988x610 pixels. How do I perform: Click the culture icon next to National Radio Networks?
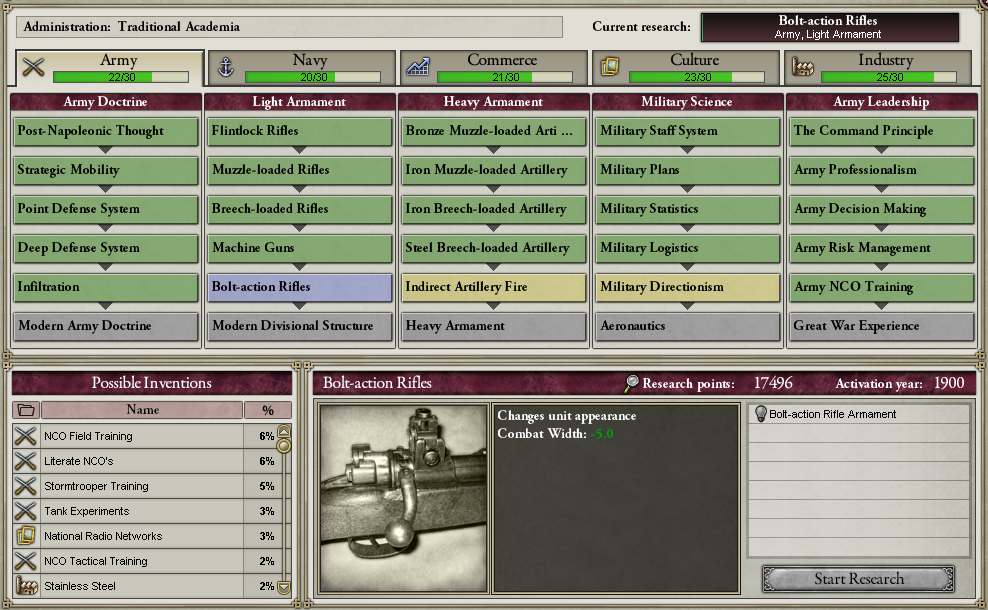point(26,536)
